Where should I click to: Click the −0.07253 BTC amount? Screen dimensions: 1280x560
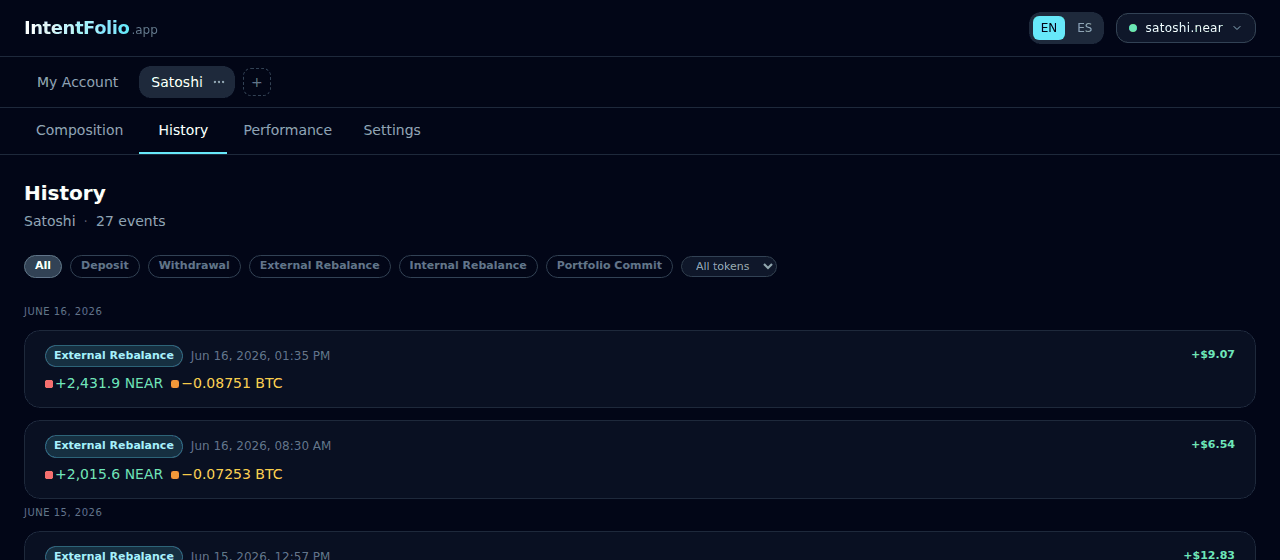click(232, 474)
